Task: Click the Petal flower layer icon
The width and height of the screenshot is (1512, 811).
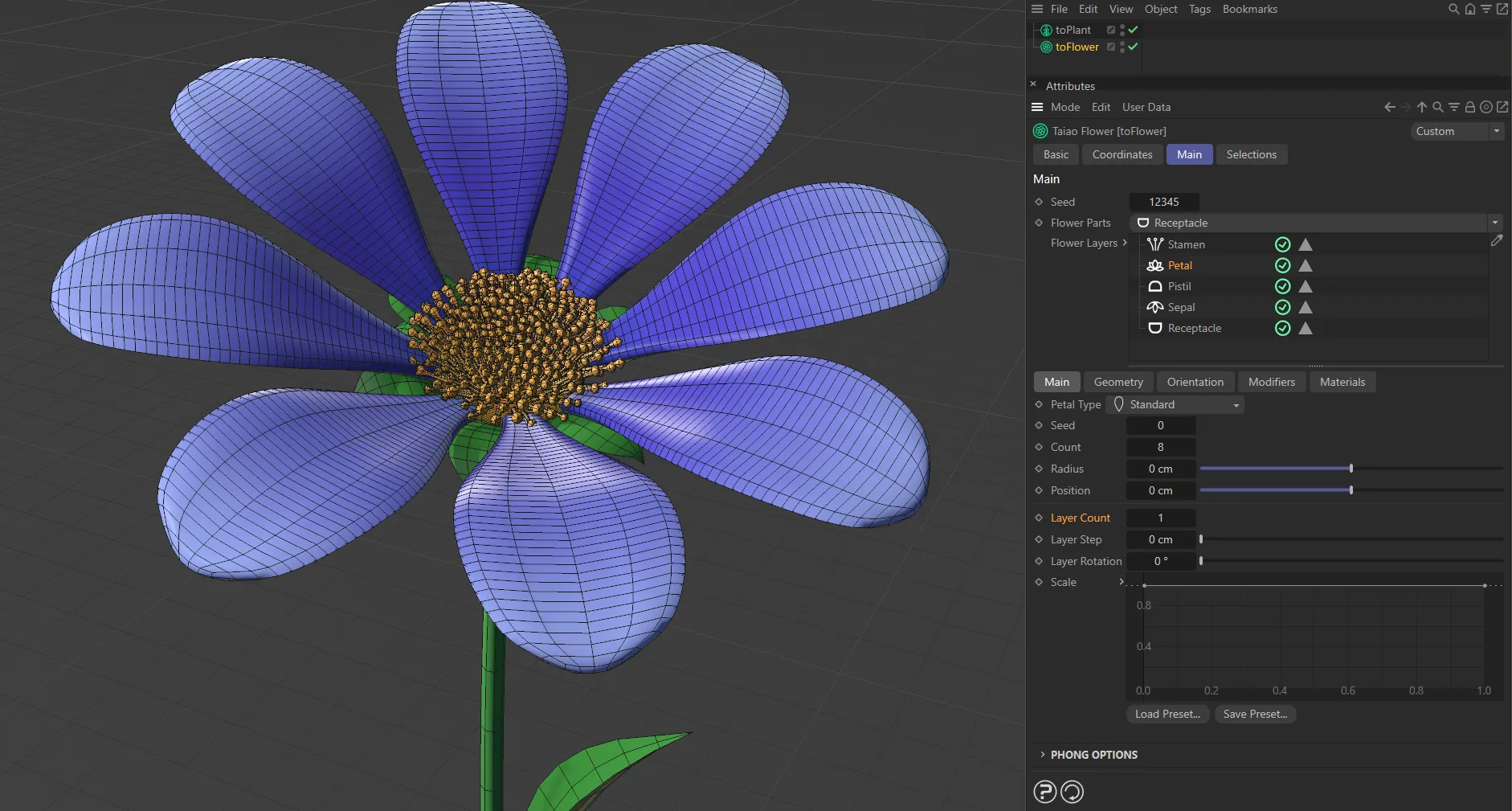Action: click(1155, 265)
